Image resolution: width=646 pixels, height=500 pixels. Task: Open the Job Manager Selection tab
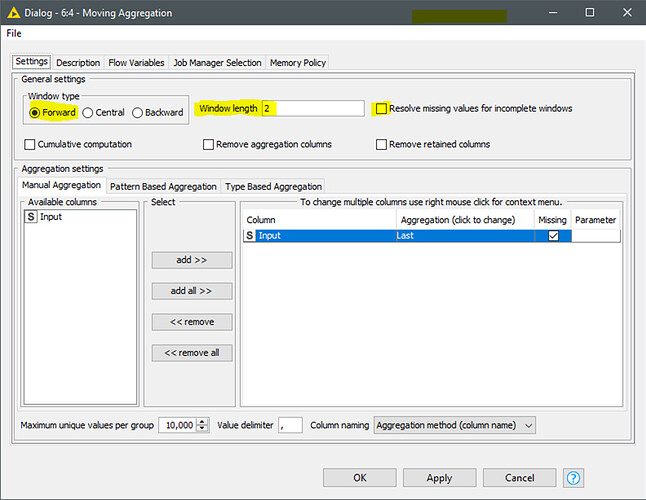[x=217, y=63]
